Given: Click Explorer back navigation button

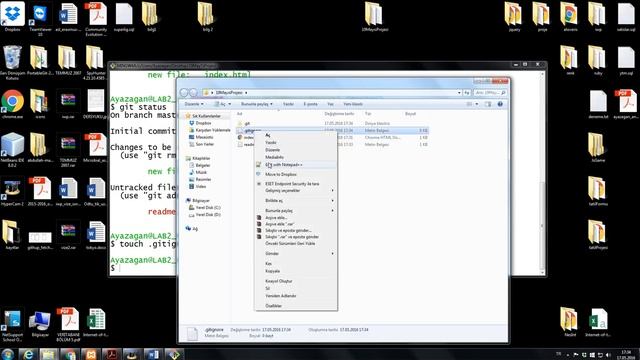Looking at the screenshot, I should [x=184, y=93].
